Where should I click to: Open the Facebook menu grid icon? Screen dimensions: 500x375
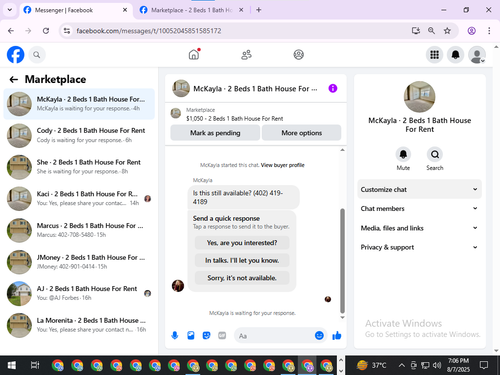(434, 55)
